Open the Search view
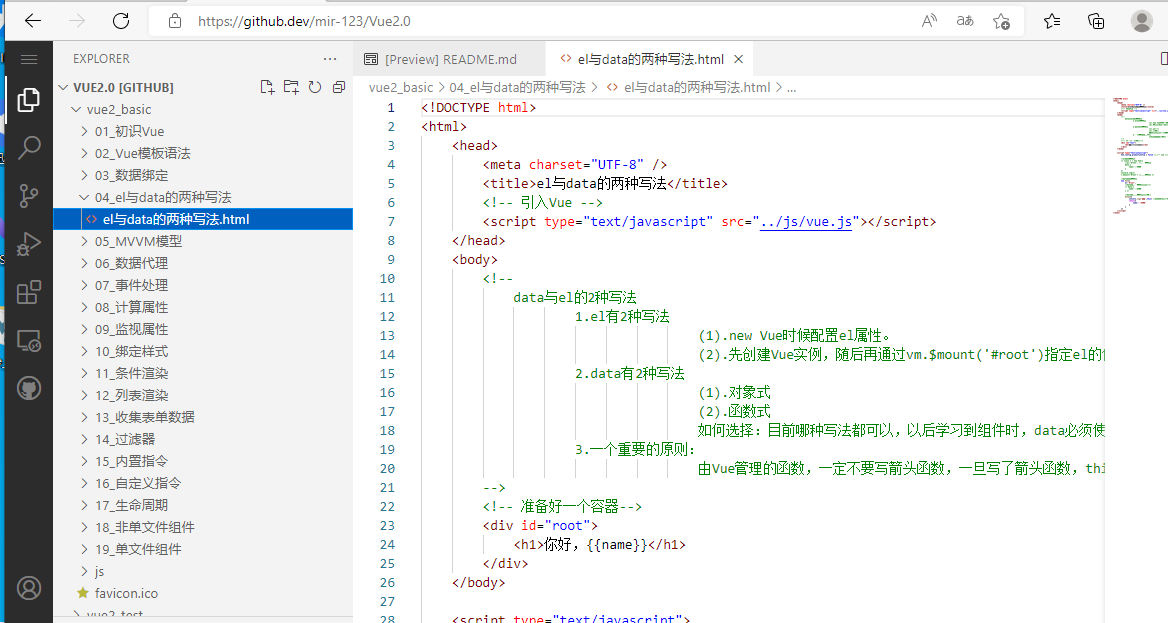This screenshot has width=1168, height=623. [x=28, y=148]
